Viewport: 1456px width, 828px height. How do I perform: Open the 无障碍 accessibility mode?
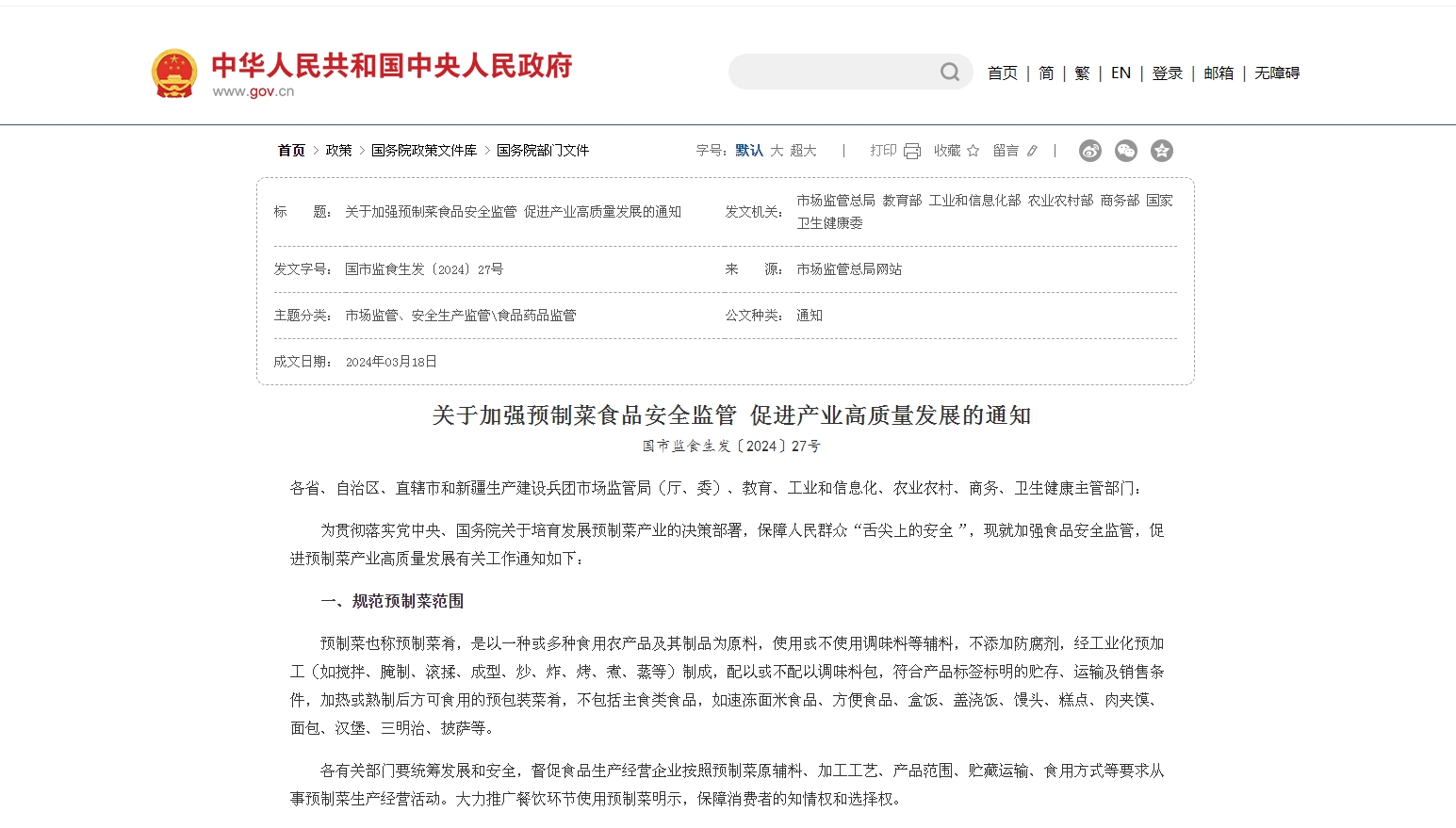pos(1277,73)
